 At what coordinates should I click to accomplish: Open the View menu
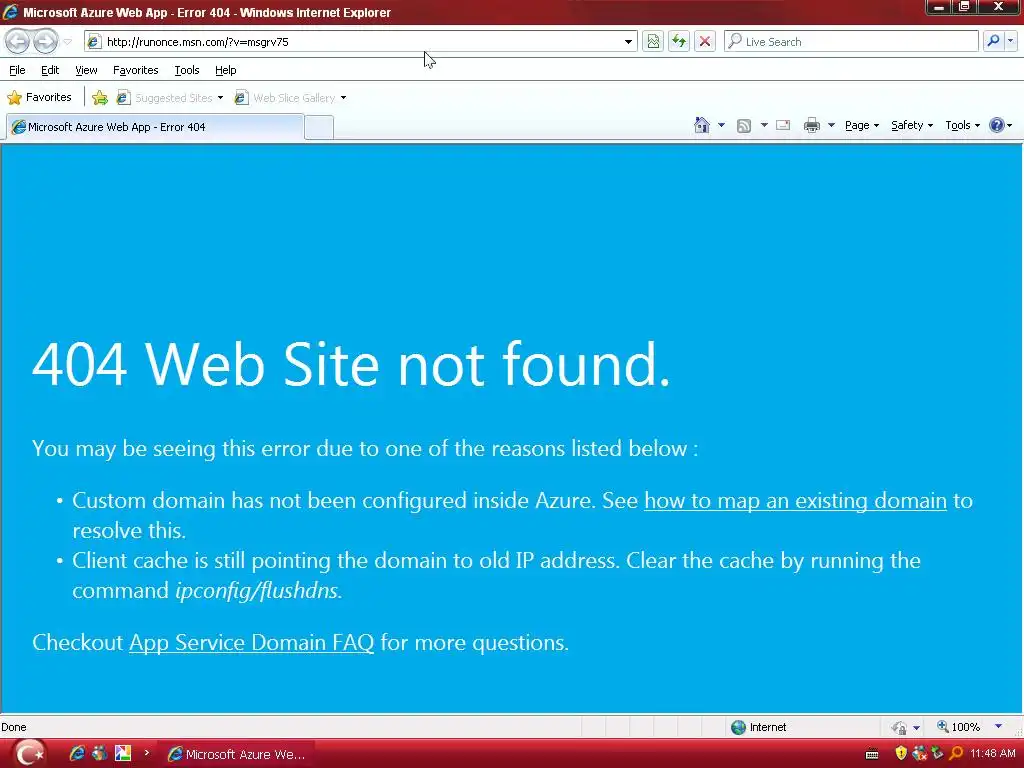click(86, 70)
